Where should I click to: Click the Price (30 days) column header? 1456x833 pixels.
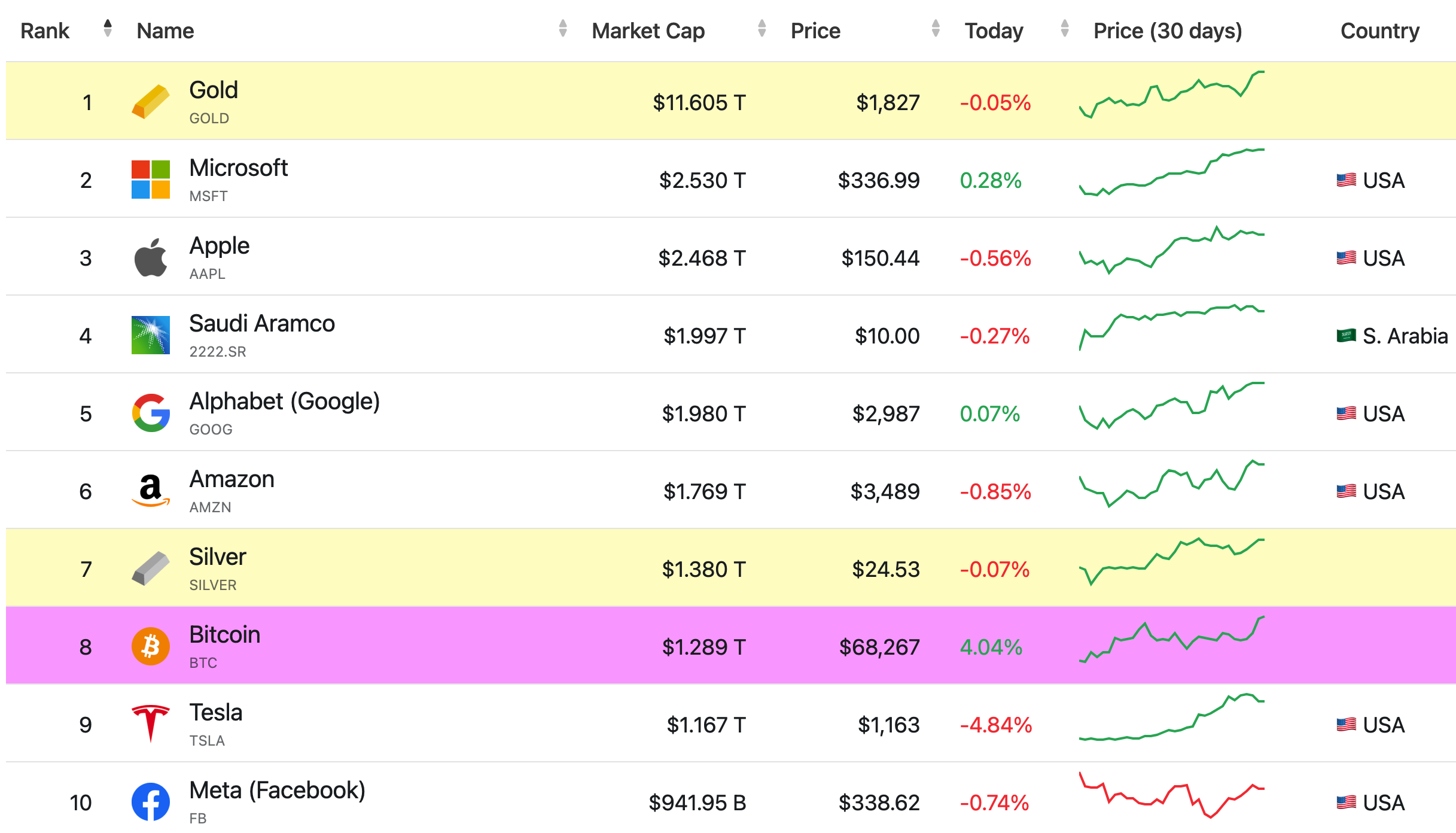pyautogui.click(x=1167, y=31)
